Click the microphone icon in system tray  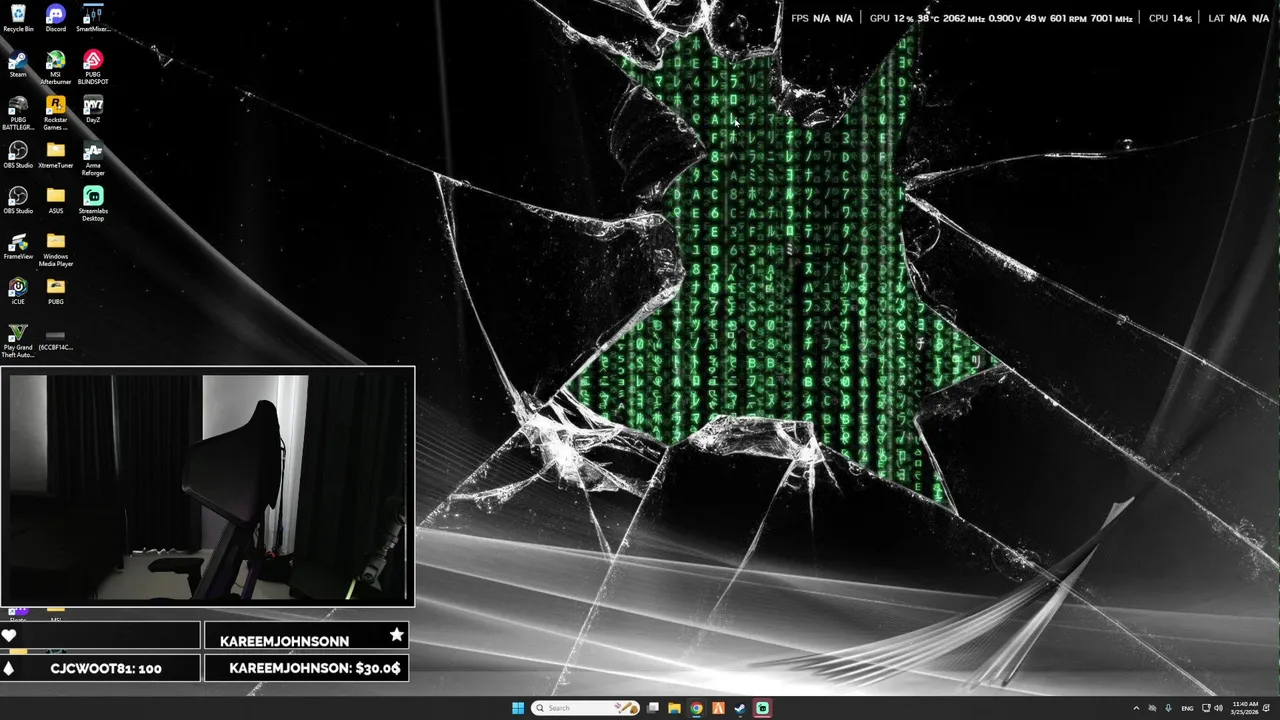(1168, 708)
